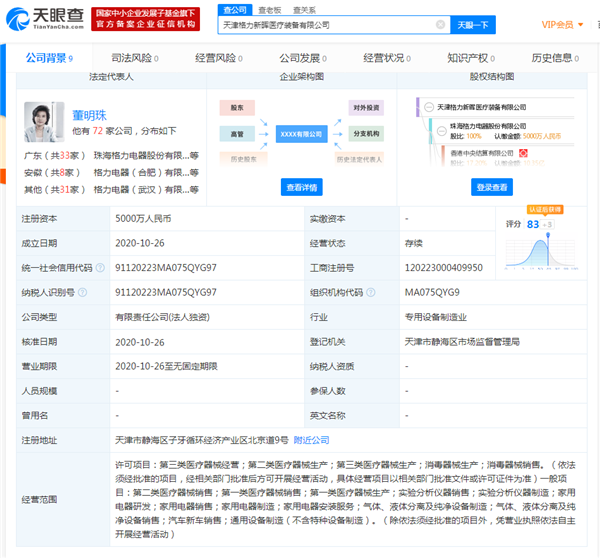Open the VIP会员 dropdown
The height and width of the screenshot is (558, 600).
click(558, 24)
